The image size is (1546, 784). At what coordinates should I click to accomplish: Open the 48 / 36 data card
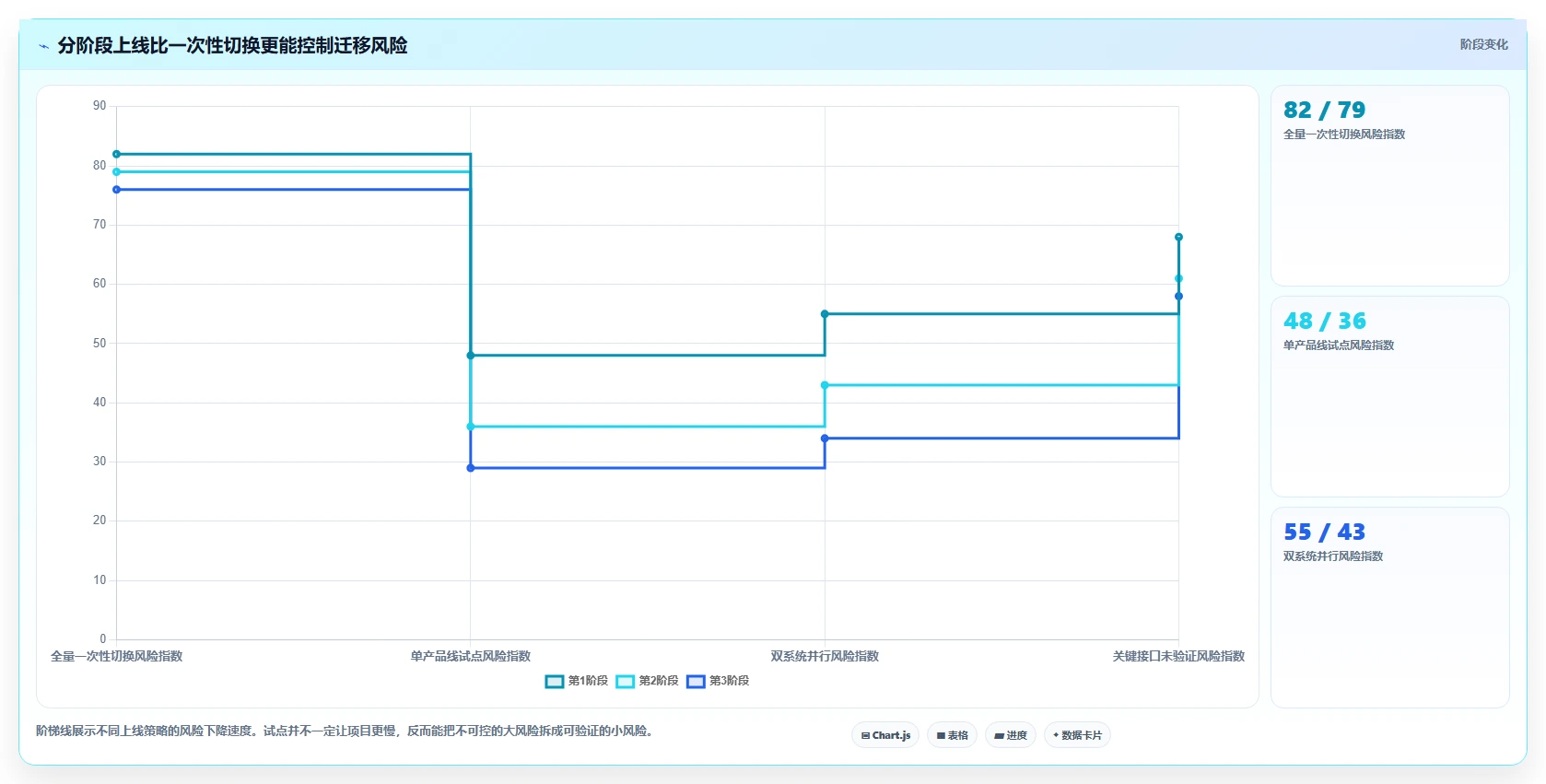tap(1389, 396)
